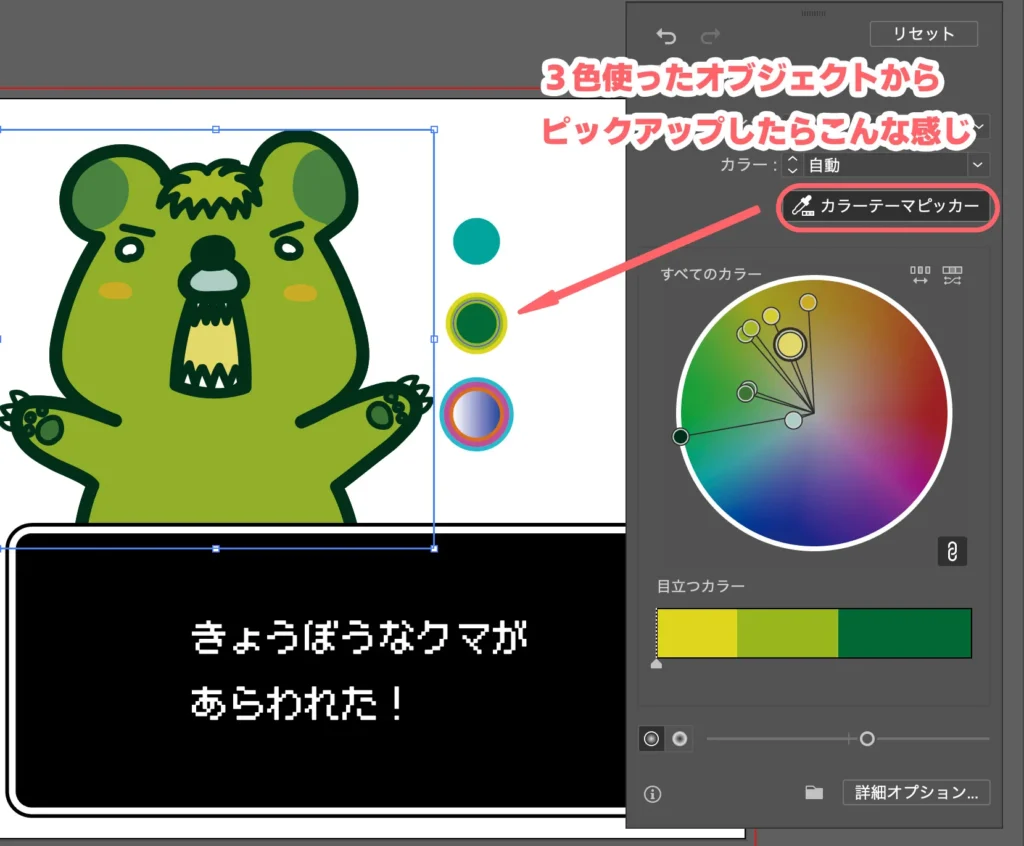
Task: Toggle the link harmony colors chain icon
Action: click(952, 551)
